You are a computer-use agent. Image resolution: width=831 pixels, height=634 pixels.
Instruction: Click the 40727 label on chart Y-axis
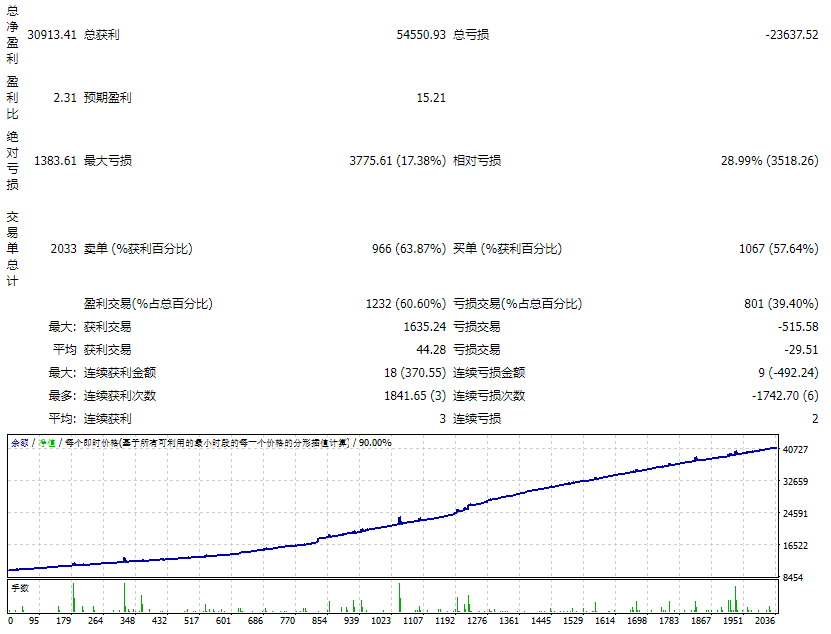click(795, 450)
